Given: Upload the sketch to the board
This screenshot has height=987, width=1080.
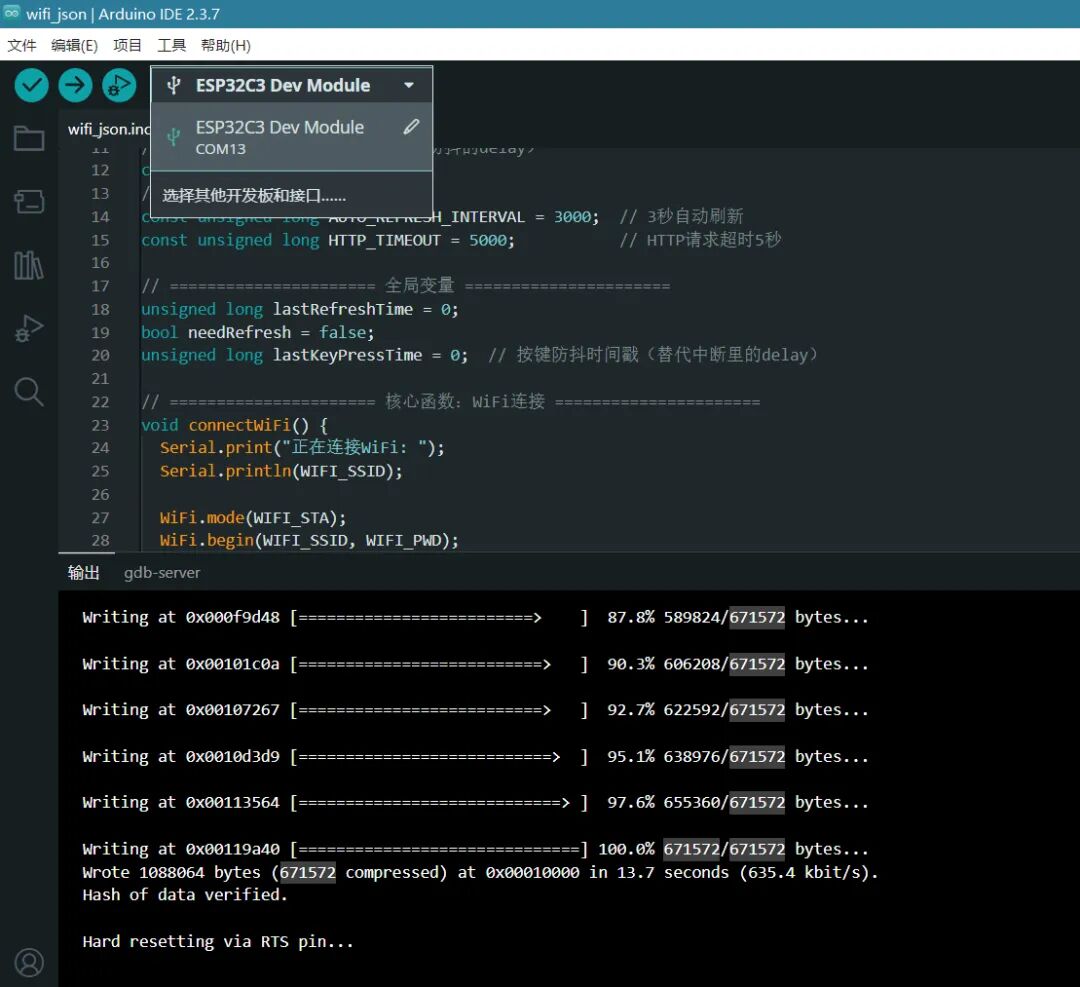Looking at the screenshot, I should click(x=75, y=85).
